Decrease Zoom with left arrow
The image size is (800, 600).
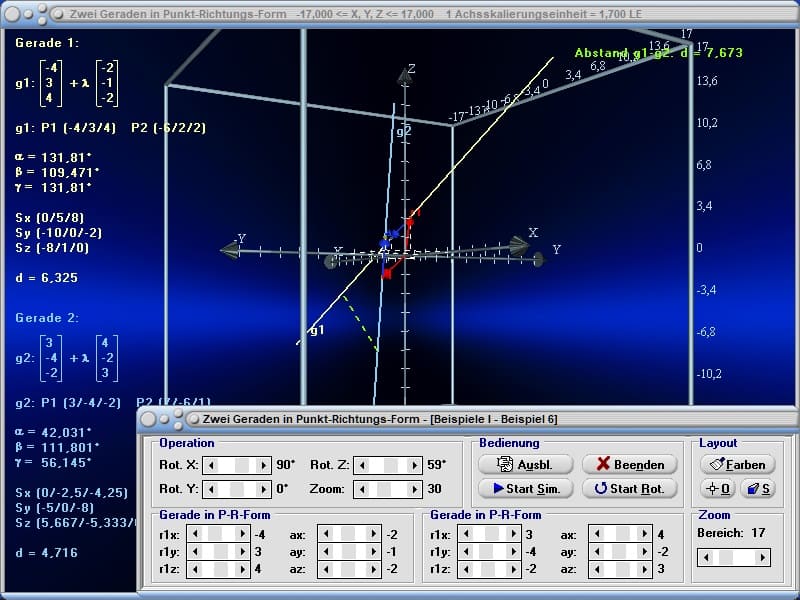coord(362,489)
